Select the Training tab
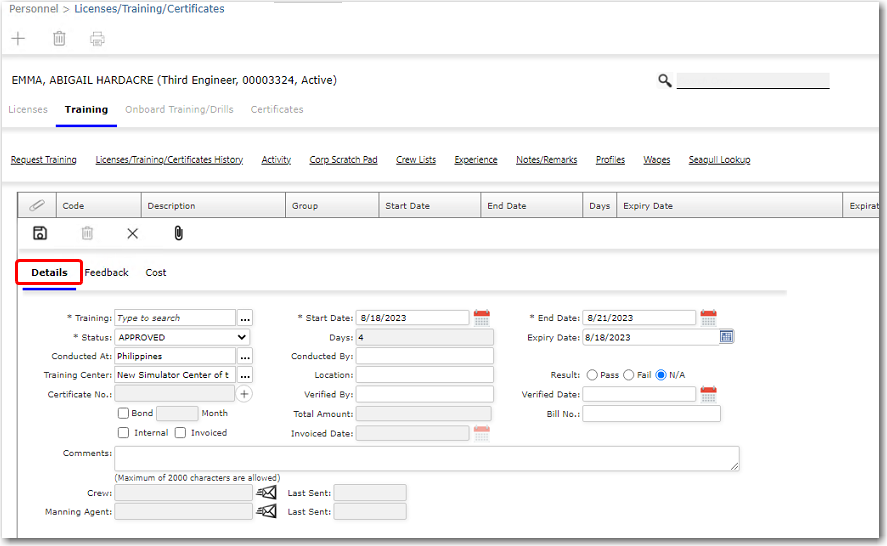887x546 pixels. click(x=86, y=109)
